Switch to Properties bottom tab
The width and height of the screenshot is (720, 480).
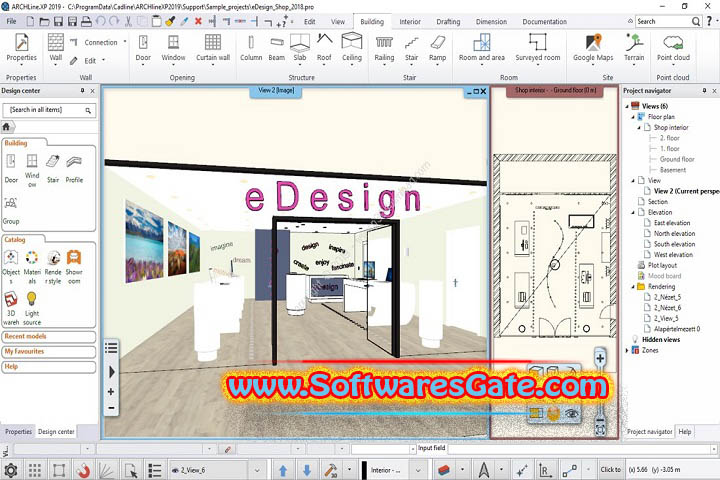(x=18, y=432)
